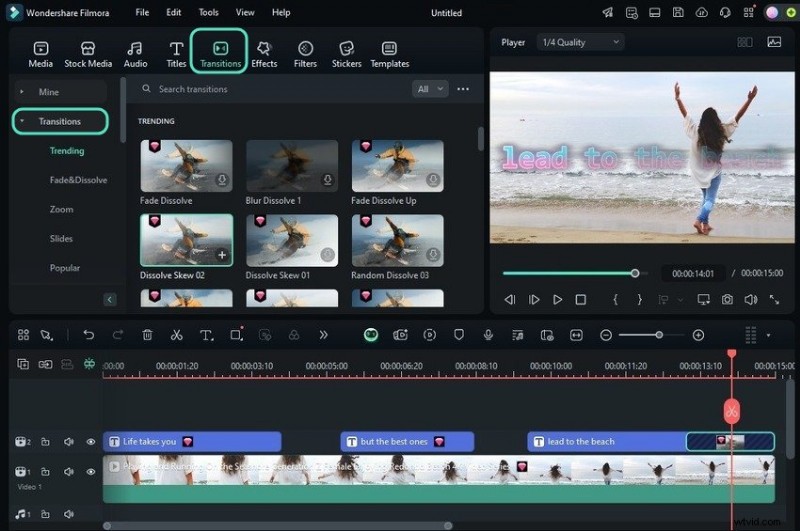Open the View menu
800x531 pixels.
[245, 12]
